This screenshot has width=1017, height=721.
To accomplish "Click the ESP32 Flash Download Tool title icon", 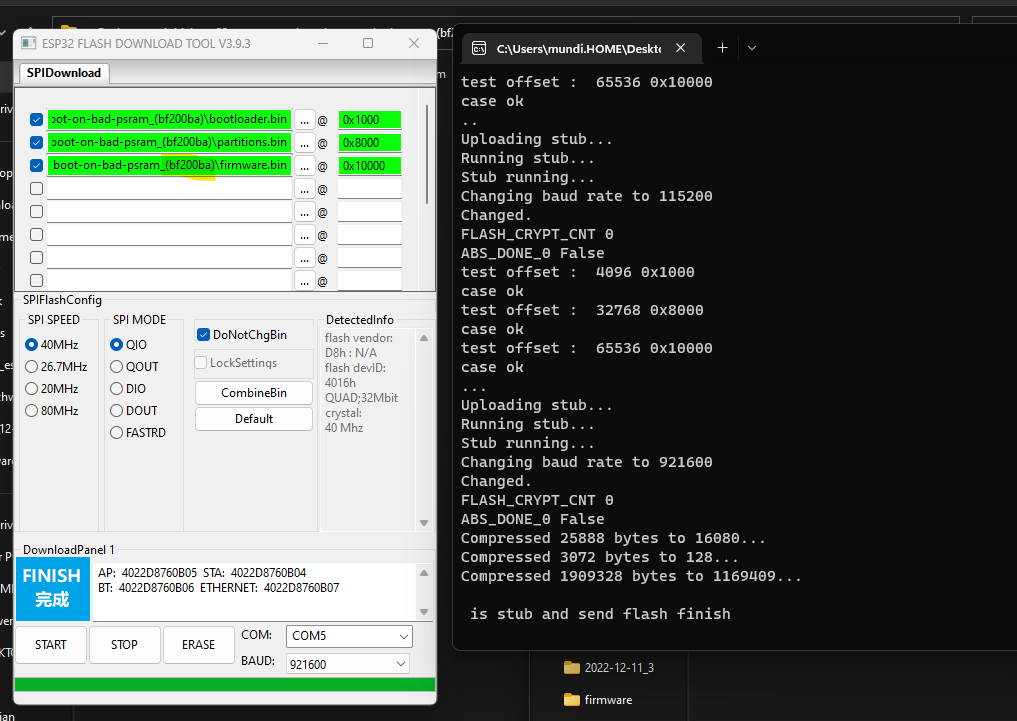I will tap(29, 43).
